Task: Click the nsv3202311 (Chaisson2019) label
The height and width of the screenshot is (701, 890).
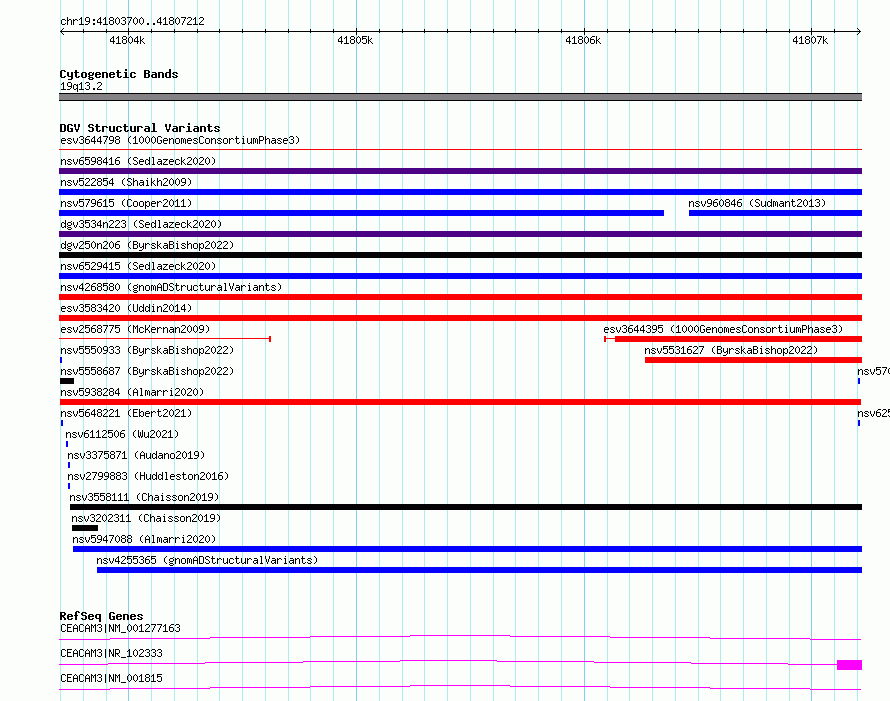Action: click(146, 518)
